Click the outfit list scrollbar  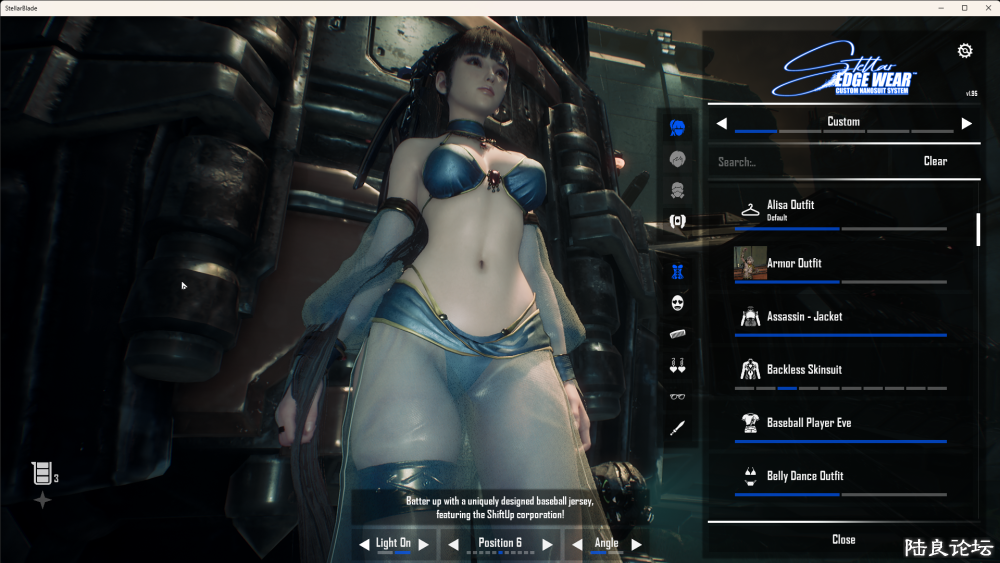(x=978, y=230)
